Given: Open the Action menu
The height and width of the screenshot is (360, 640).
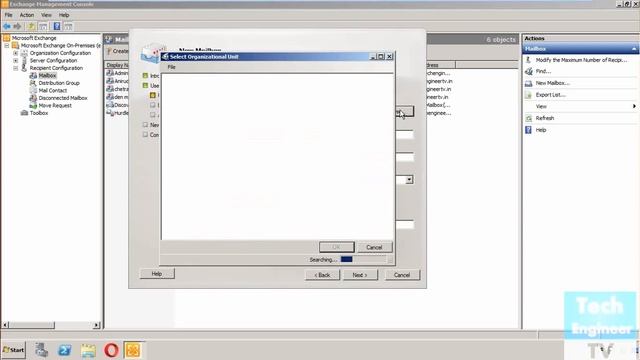Looking at the screenshot, I should (27, 15).
